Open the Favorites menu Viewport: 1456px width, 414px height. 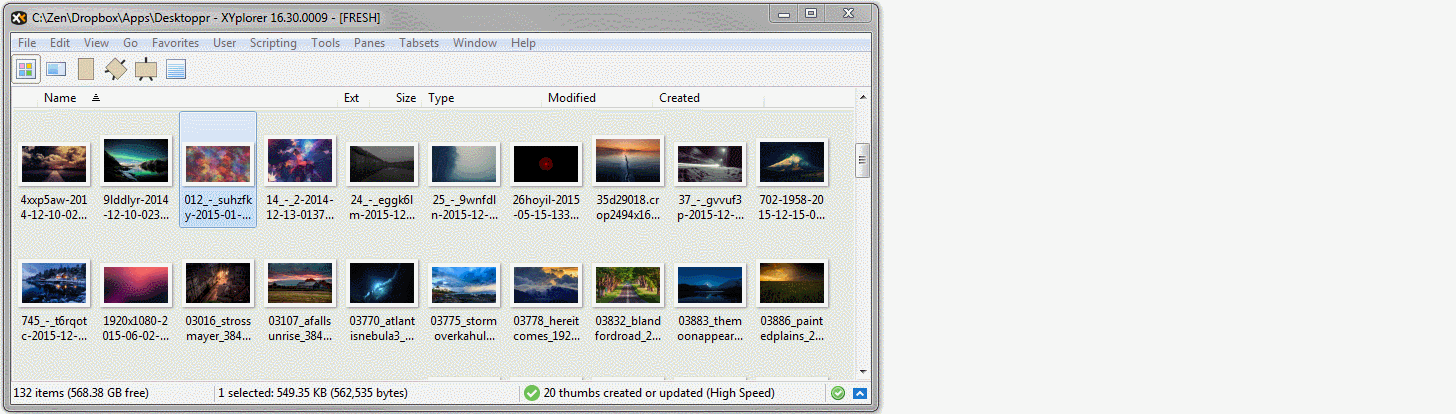coord(175,43)
